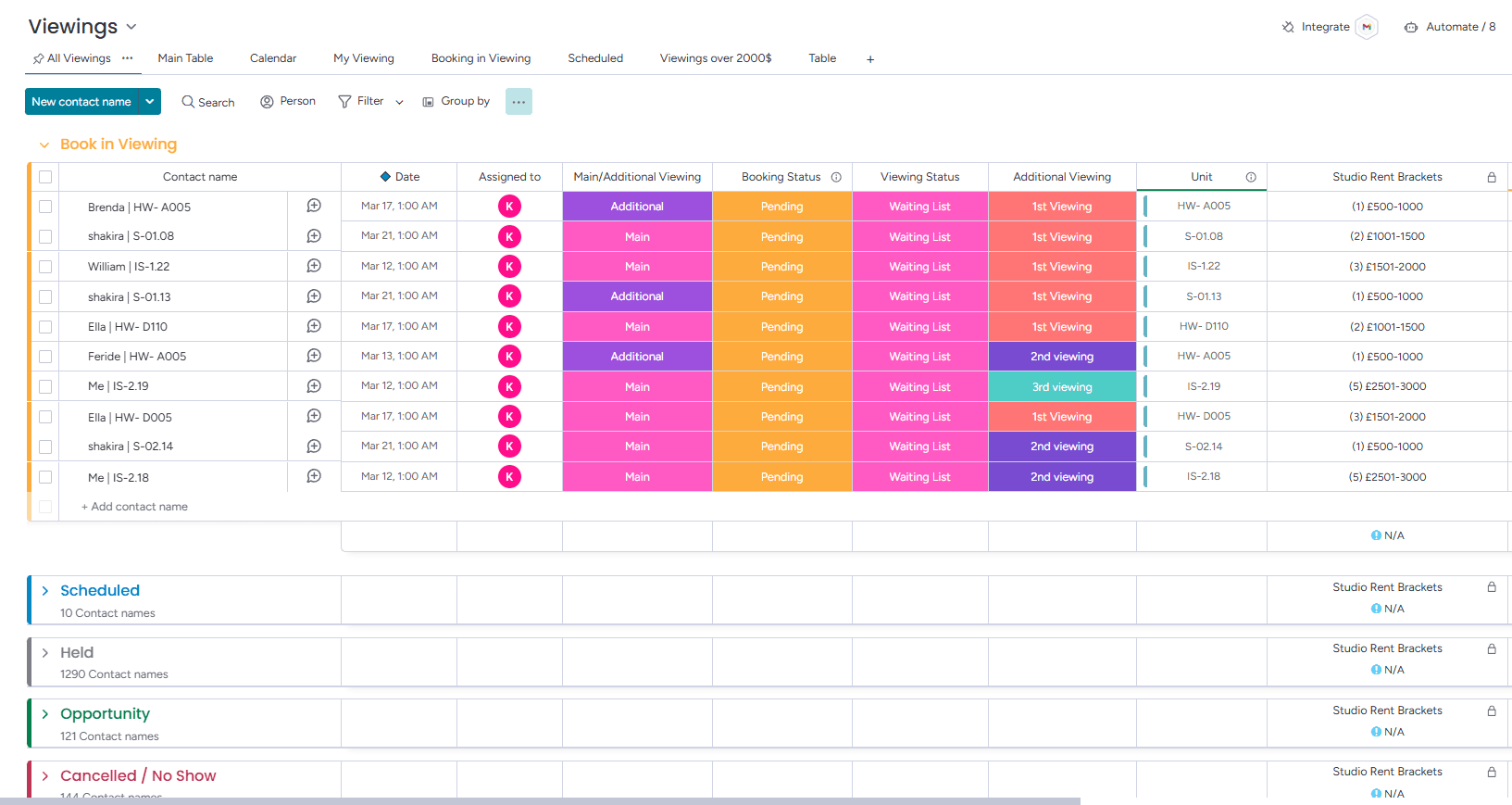Switch to Calendar tab
1512x805 pixels.
(273, 57)
